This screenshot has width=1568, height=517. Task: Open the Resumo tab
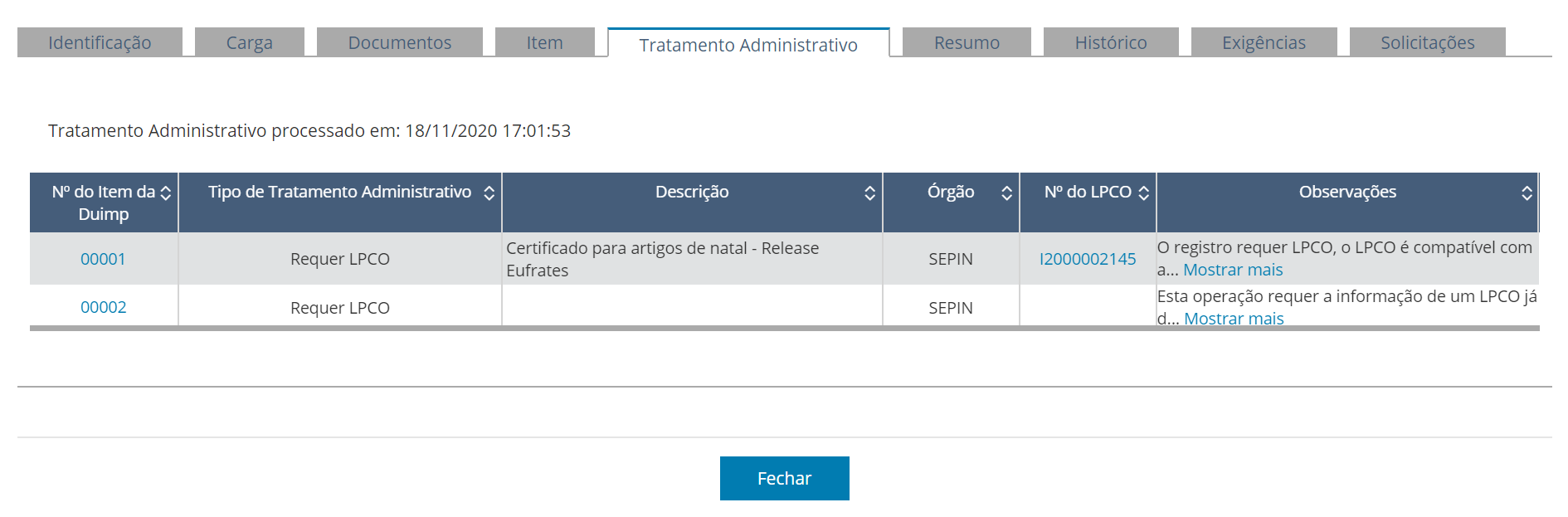tap(967, 42)
